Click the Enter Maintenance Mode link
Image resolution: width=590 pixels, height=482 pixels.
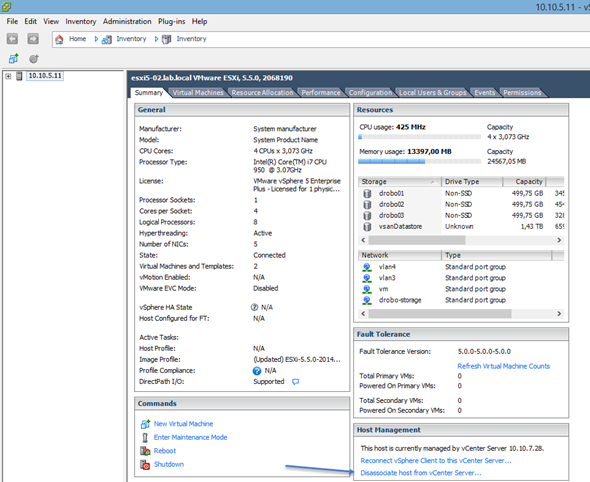(x=190, y=438)
